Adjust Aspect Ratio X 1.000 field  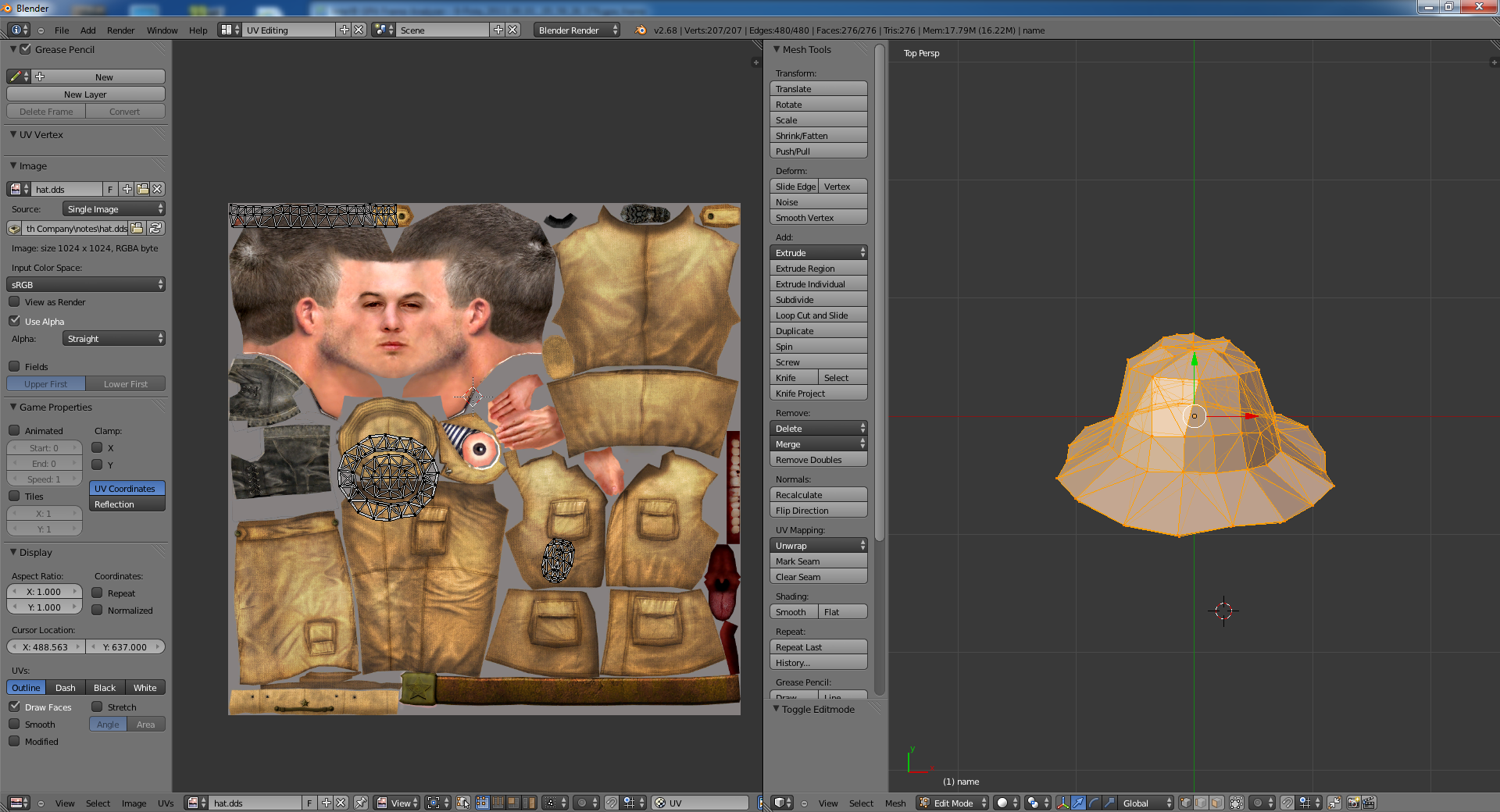(45, 591)
